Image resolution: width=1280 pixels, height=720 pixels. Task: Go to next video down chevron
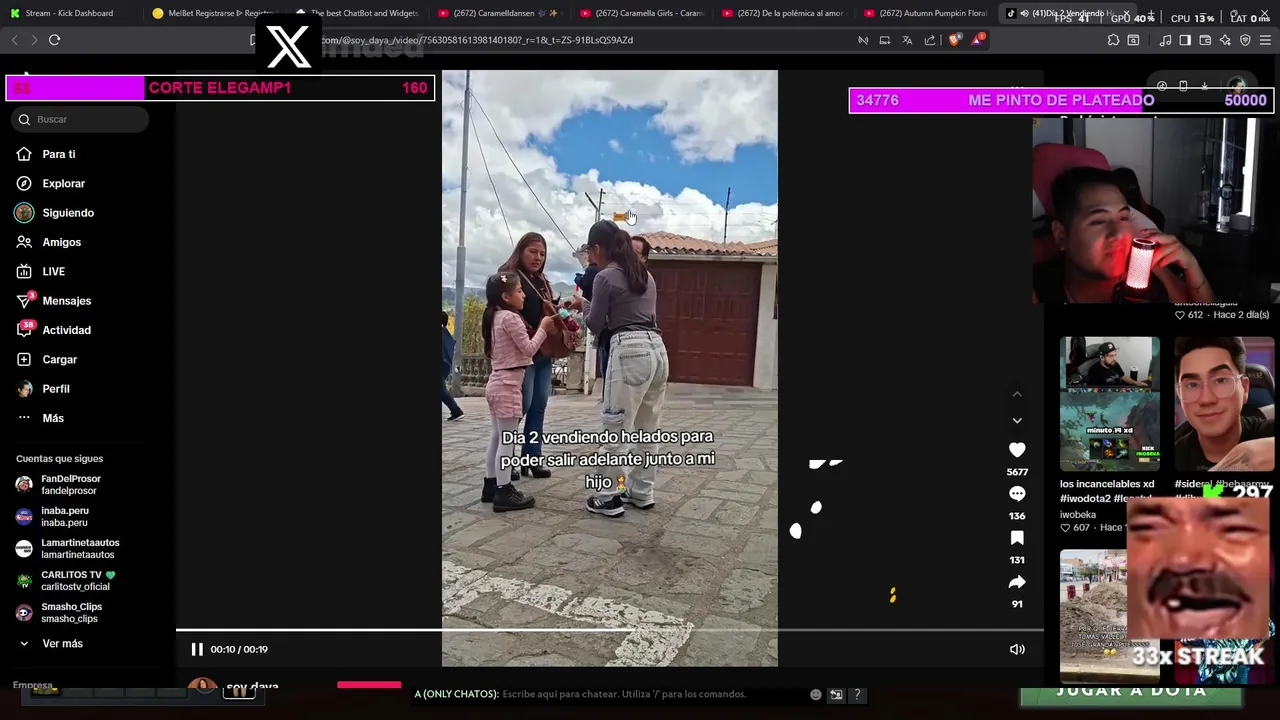pos(1017,421)
